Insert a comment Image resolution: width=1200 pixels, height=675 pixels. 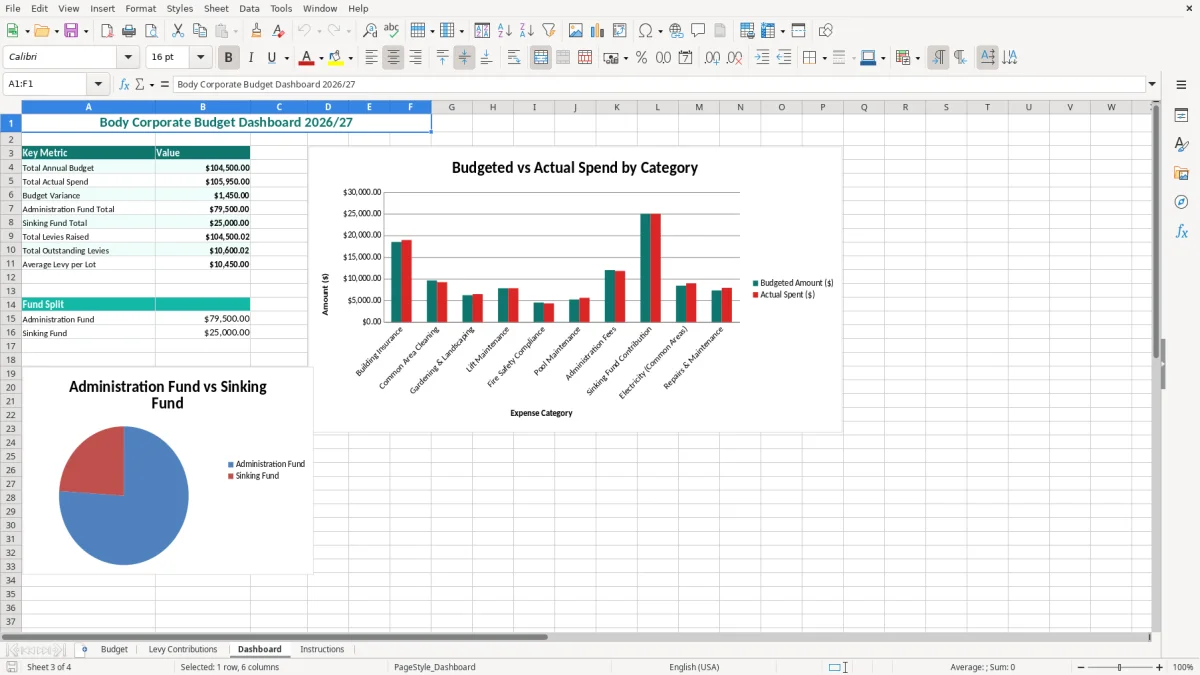coord(698,31)
